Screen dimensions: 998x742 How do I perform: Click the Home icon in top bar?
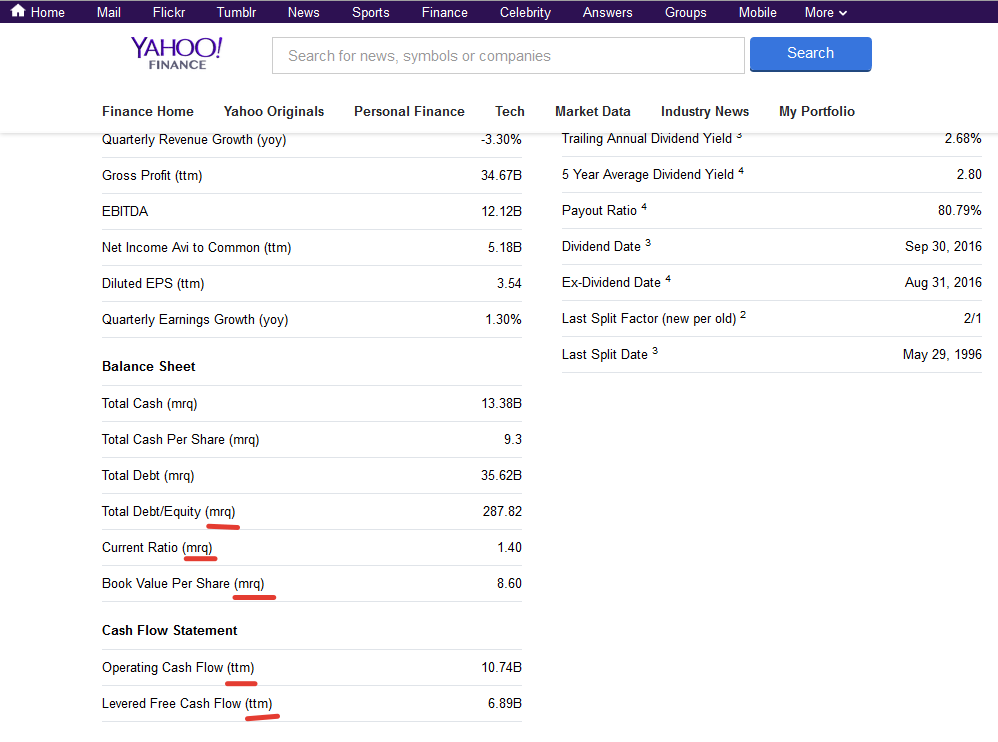point(18,12)
